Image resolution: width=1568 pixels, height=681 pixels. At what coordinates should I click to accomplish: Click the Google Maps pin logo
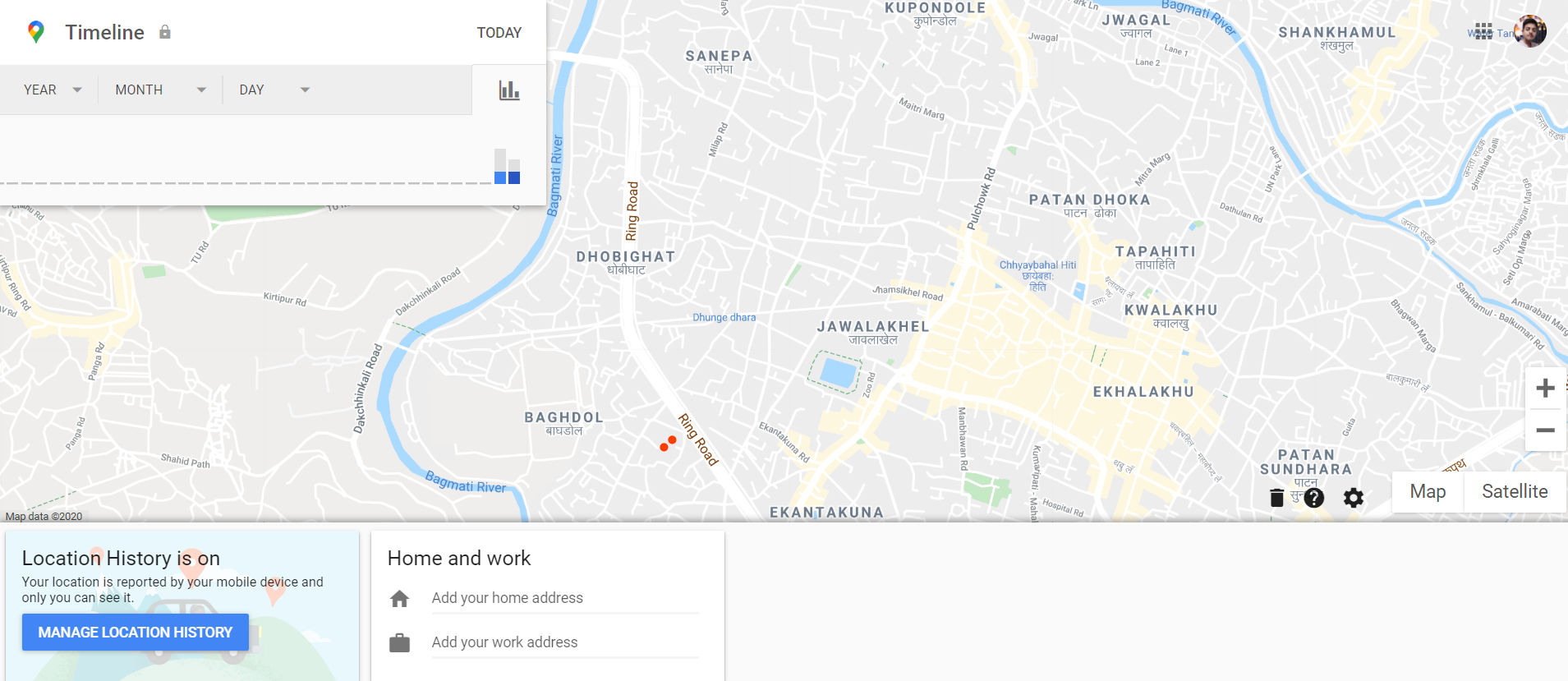point(36,32)
